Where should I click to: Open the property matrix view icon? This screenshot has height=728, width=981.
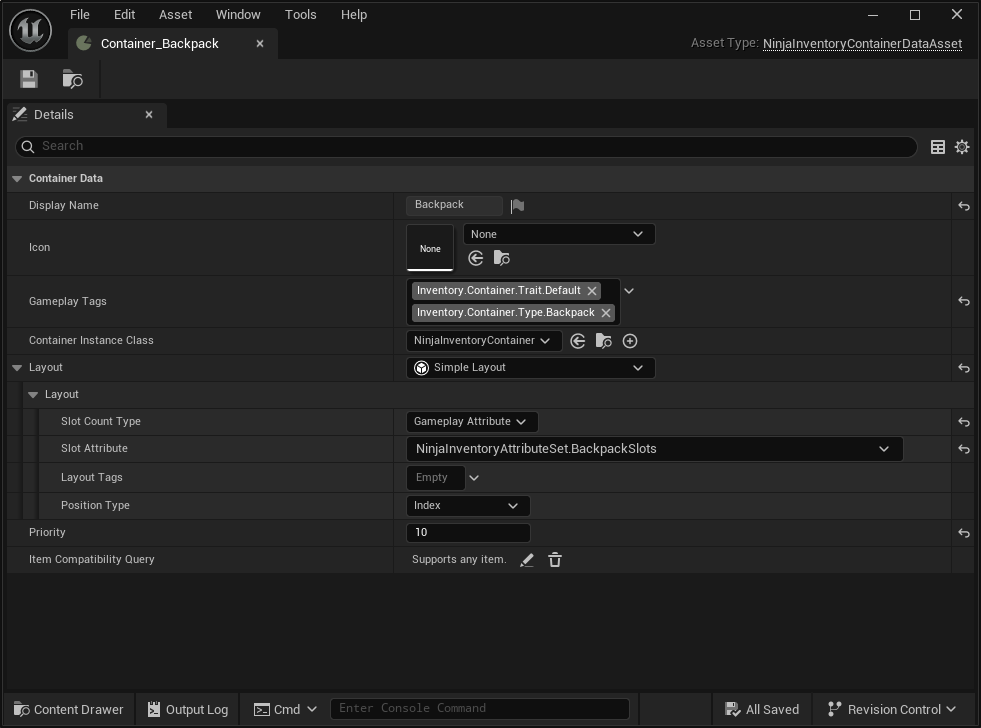(937, 146)
